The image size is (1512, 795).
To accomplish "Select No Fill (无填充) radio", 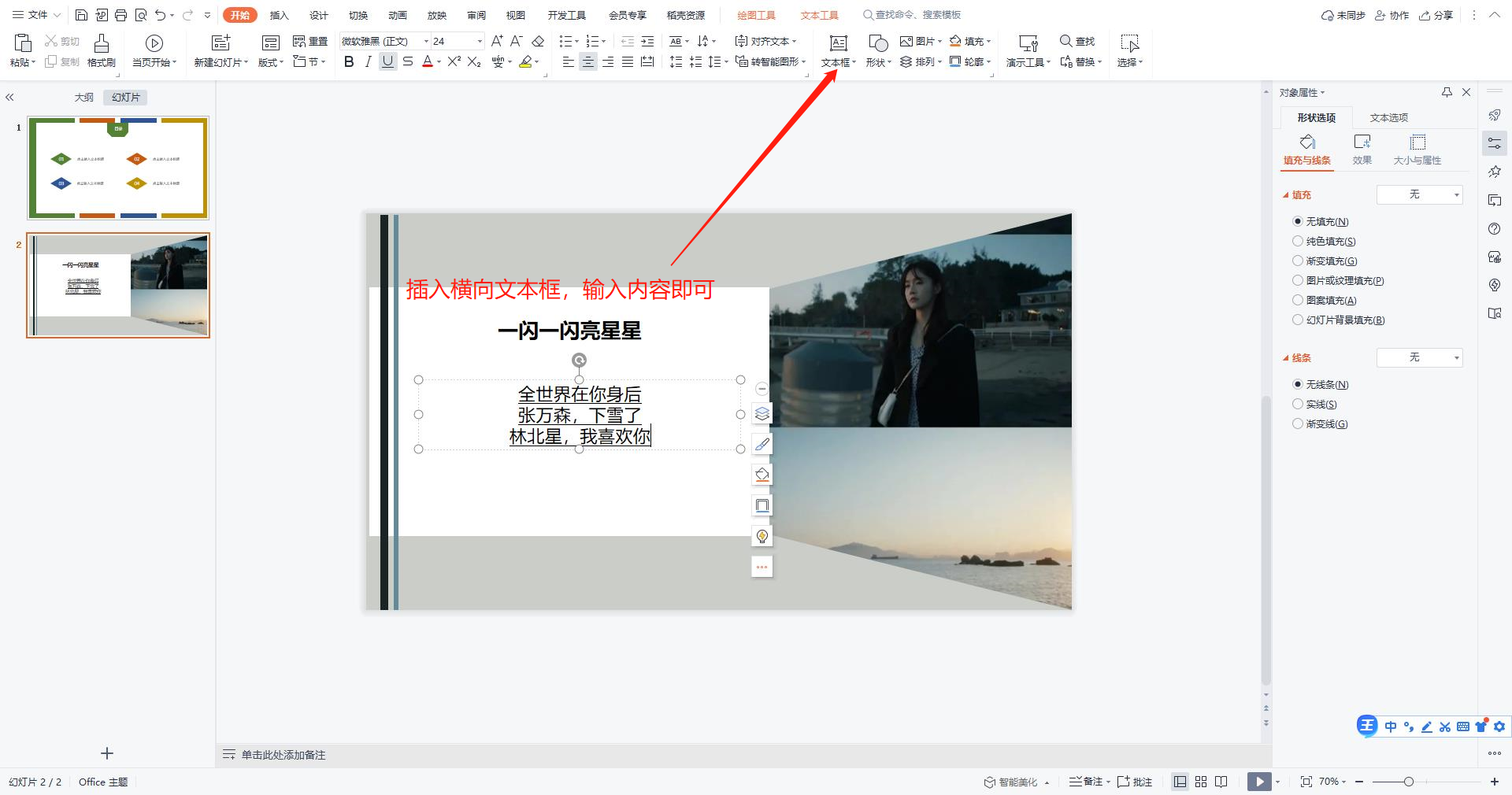I will coord(1298,221).
